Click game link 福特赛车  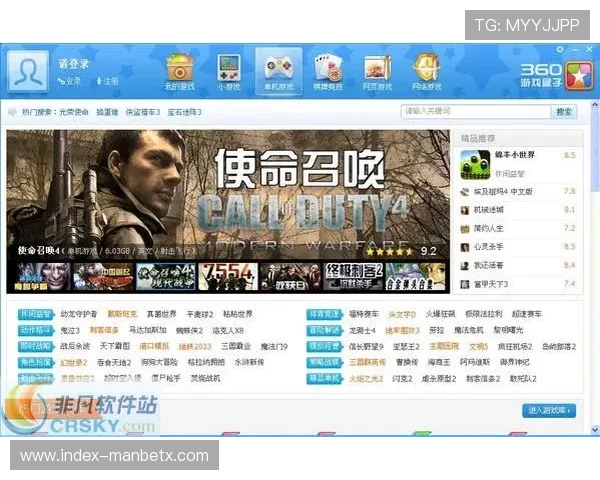pos(364,314)
